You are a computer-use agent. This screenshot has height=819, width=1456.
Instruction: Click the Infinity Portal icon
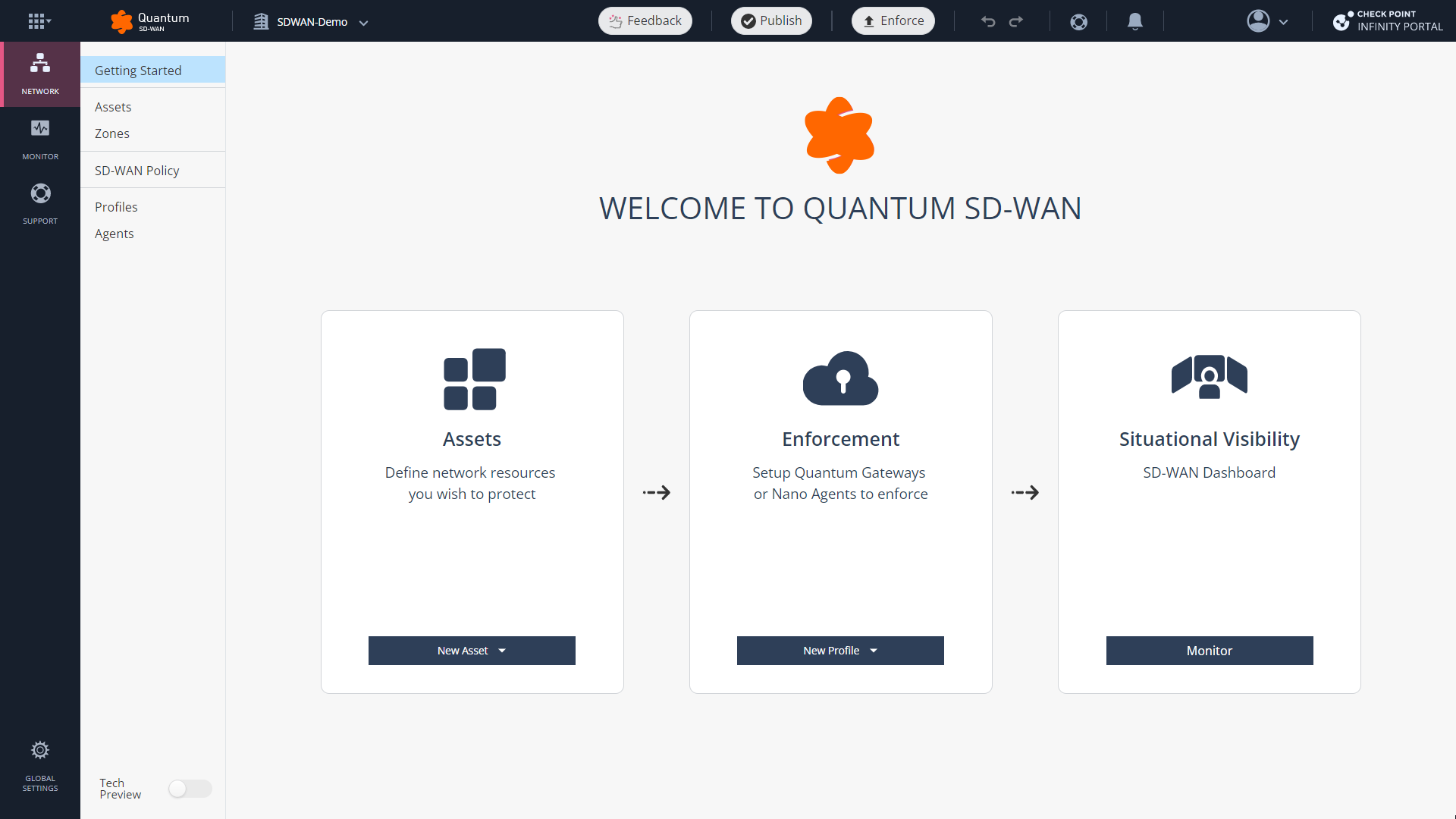click(x=1340, y=20)
